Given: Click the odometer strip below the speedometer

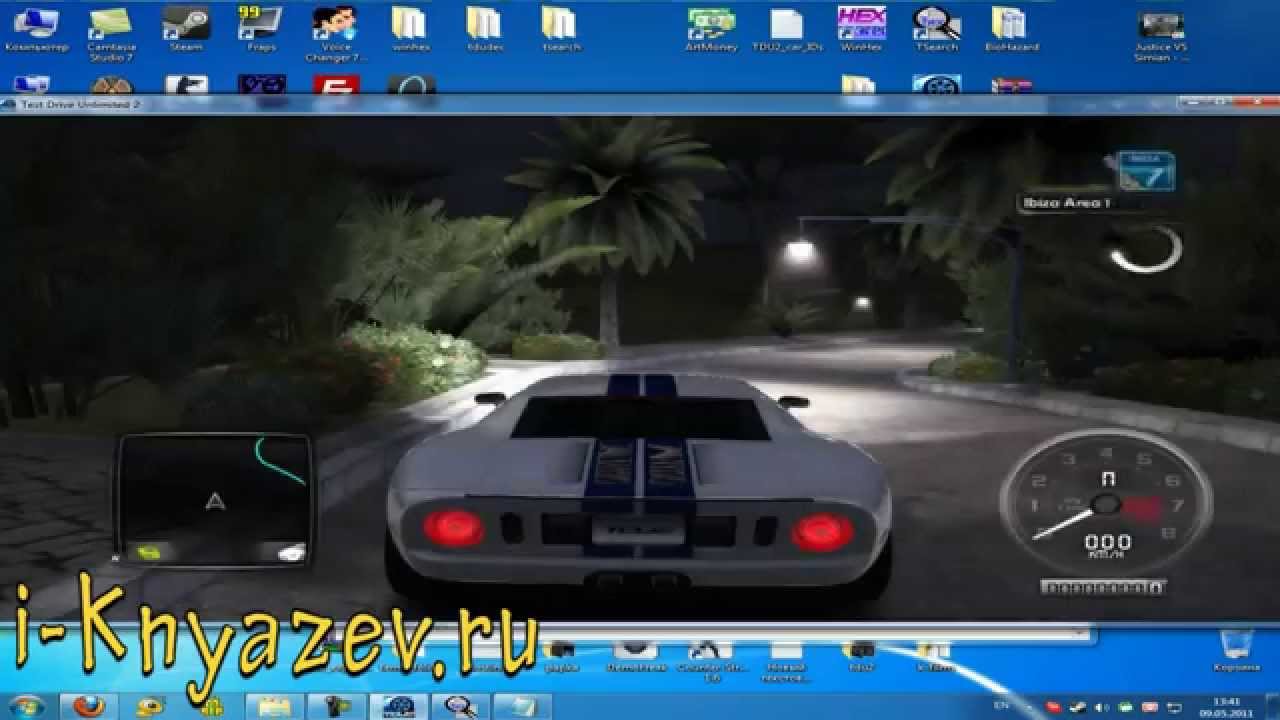Looking at the screenshot, I should click(x=1102, y=587).
